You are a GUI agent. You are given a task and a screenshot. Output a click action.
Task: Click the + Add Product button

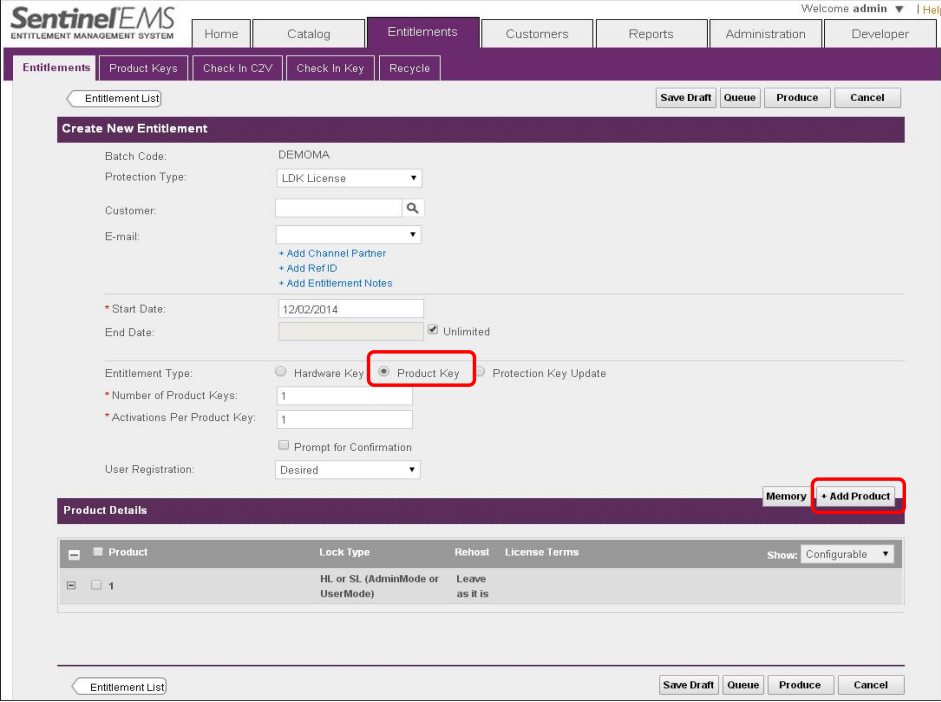(x=856, y=496)
